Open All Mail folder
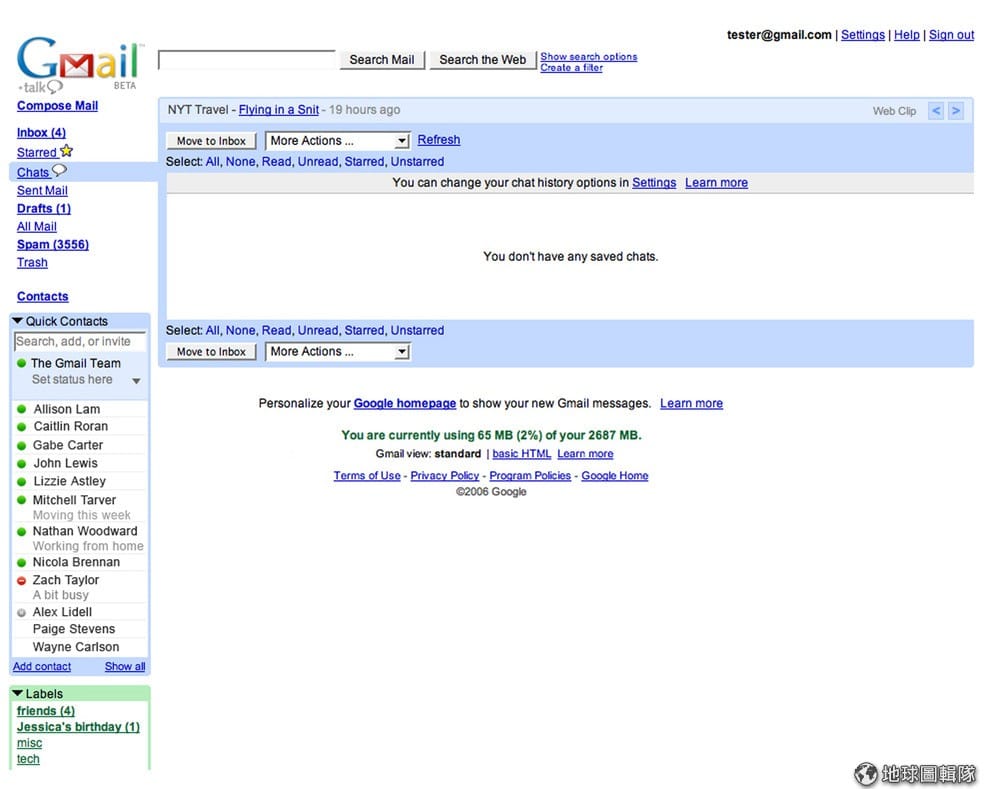Viewport: 990px width, 789px height. click(x=37, y=227)
